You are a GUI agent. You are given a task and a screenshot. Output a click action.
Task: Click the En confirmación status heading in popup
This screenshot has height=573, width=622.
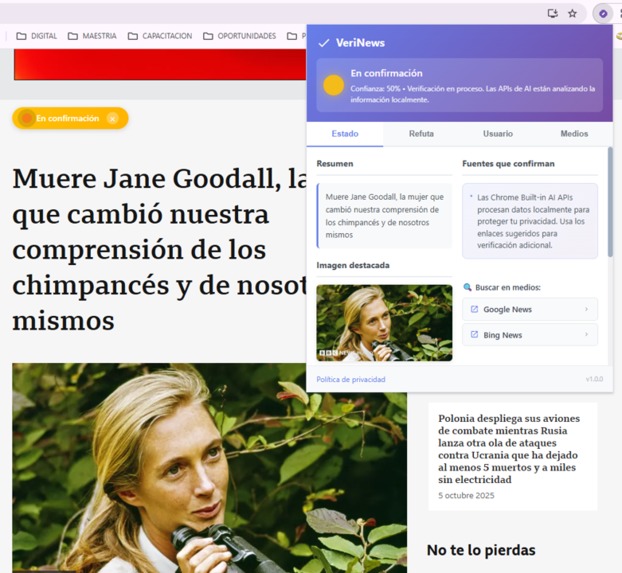click(x=386, y=73)
